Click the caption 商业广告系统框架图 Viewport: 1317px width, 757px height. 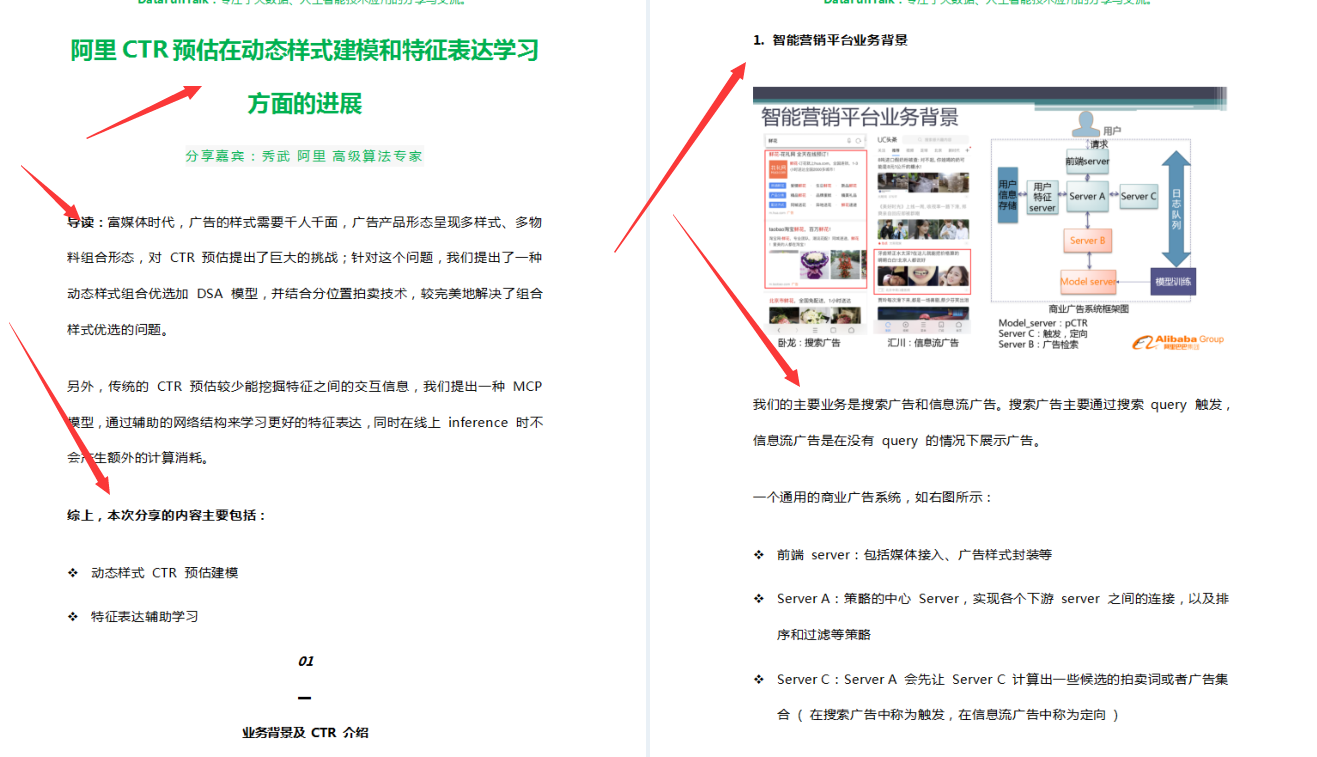pos(1089,309)
